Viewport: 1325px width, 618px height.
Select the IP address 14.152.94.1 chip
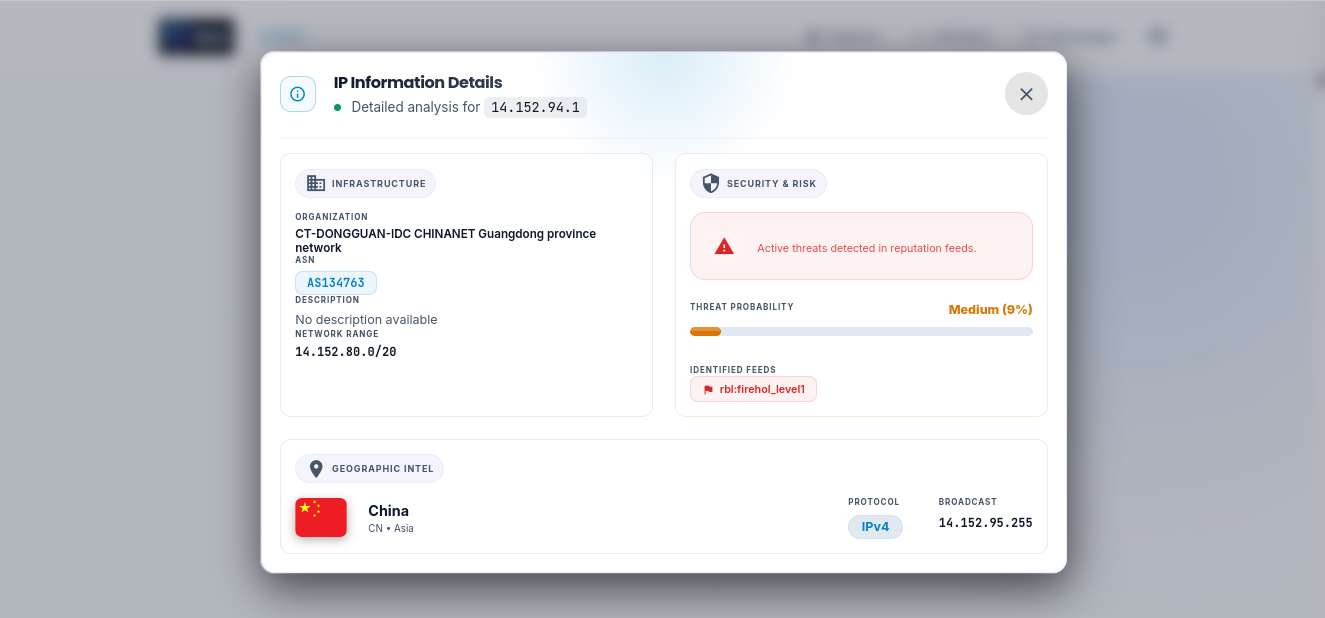535,107
